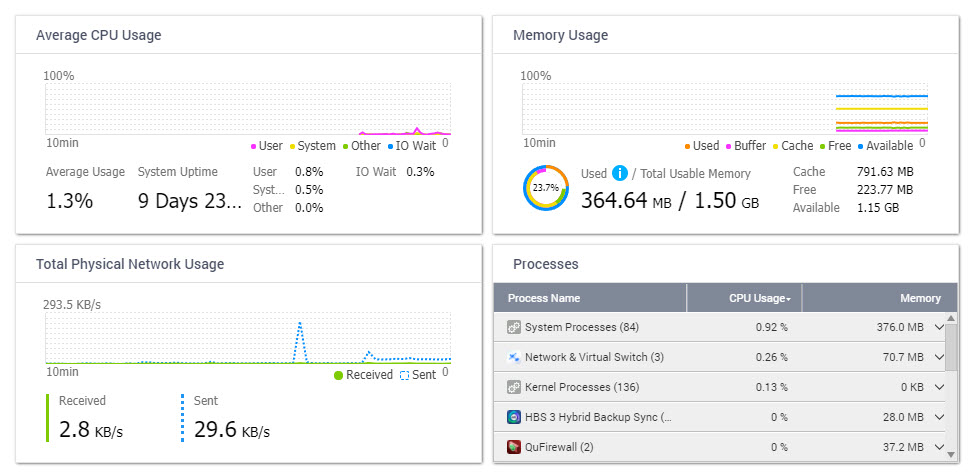970x476 pixels.
Task: Click the blue info icon beside Used memory
Action: click(x=619, y=173)
